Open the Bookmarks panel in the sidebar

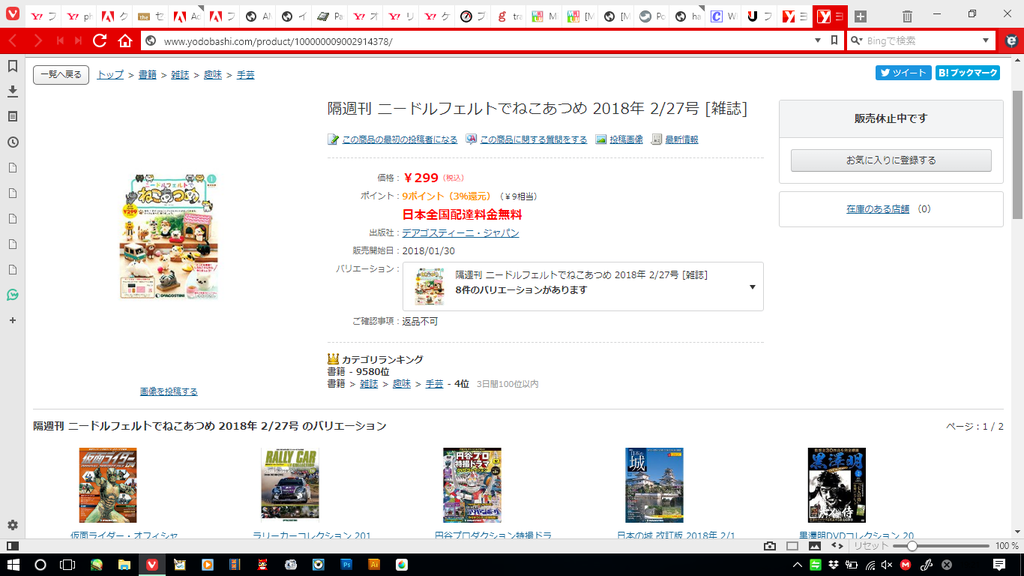pyautogui.click(x=12, y=66)
